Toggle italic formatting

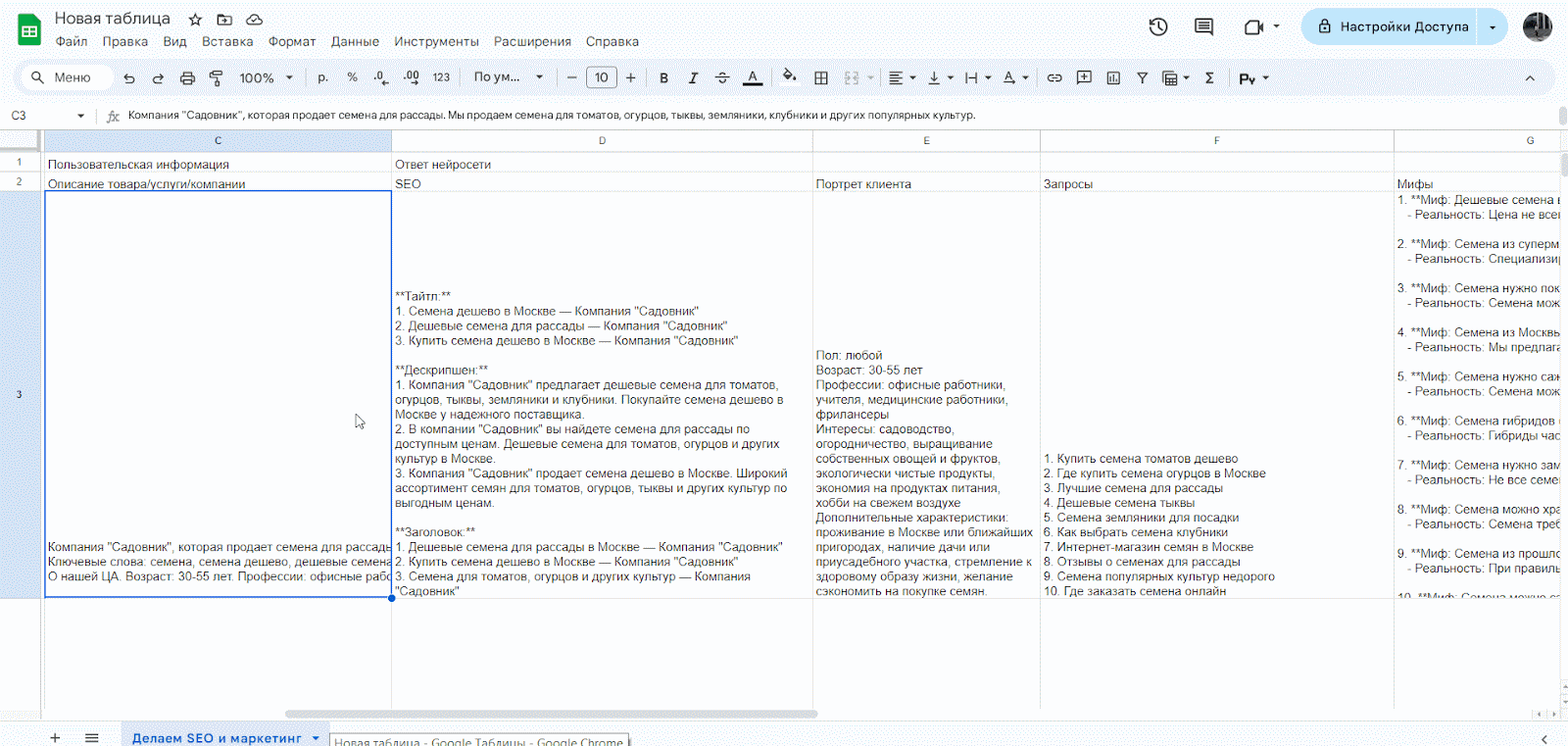pyautogui.click(x=693, y=77)
